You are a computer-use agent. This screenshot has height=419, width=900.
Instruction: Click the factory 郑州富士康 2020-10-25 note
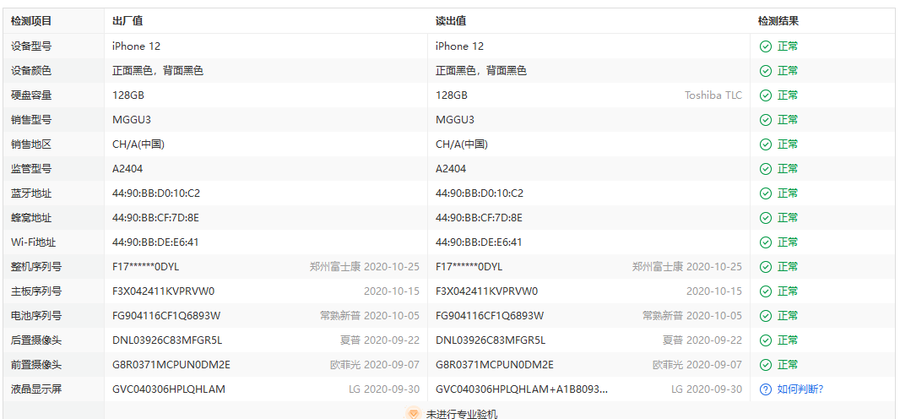[x=364, y=267]
